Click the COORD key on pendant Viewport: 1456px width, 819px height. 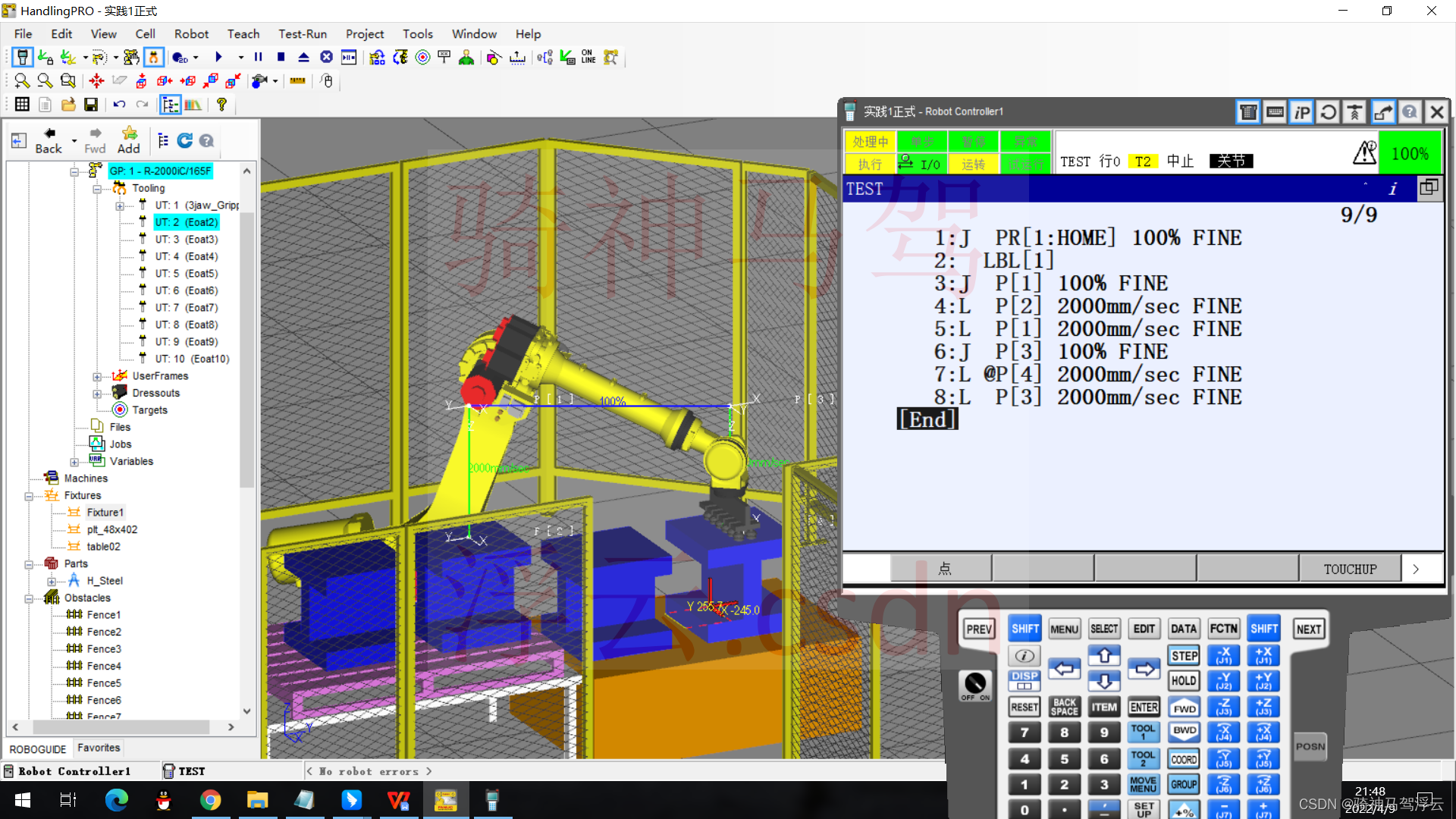(1184, 759)
